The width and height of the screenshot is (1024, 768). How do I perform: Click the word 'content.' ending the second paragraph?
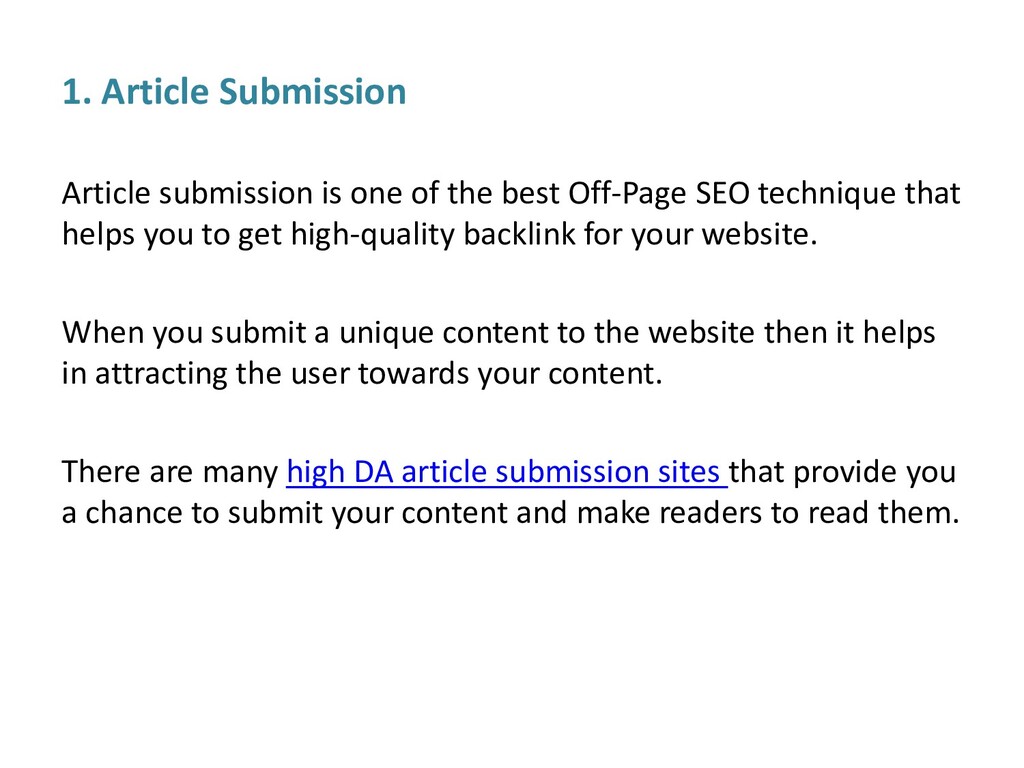tap(605, 374)
